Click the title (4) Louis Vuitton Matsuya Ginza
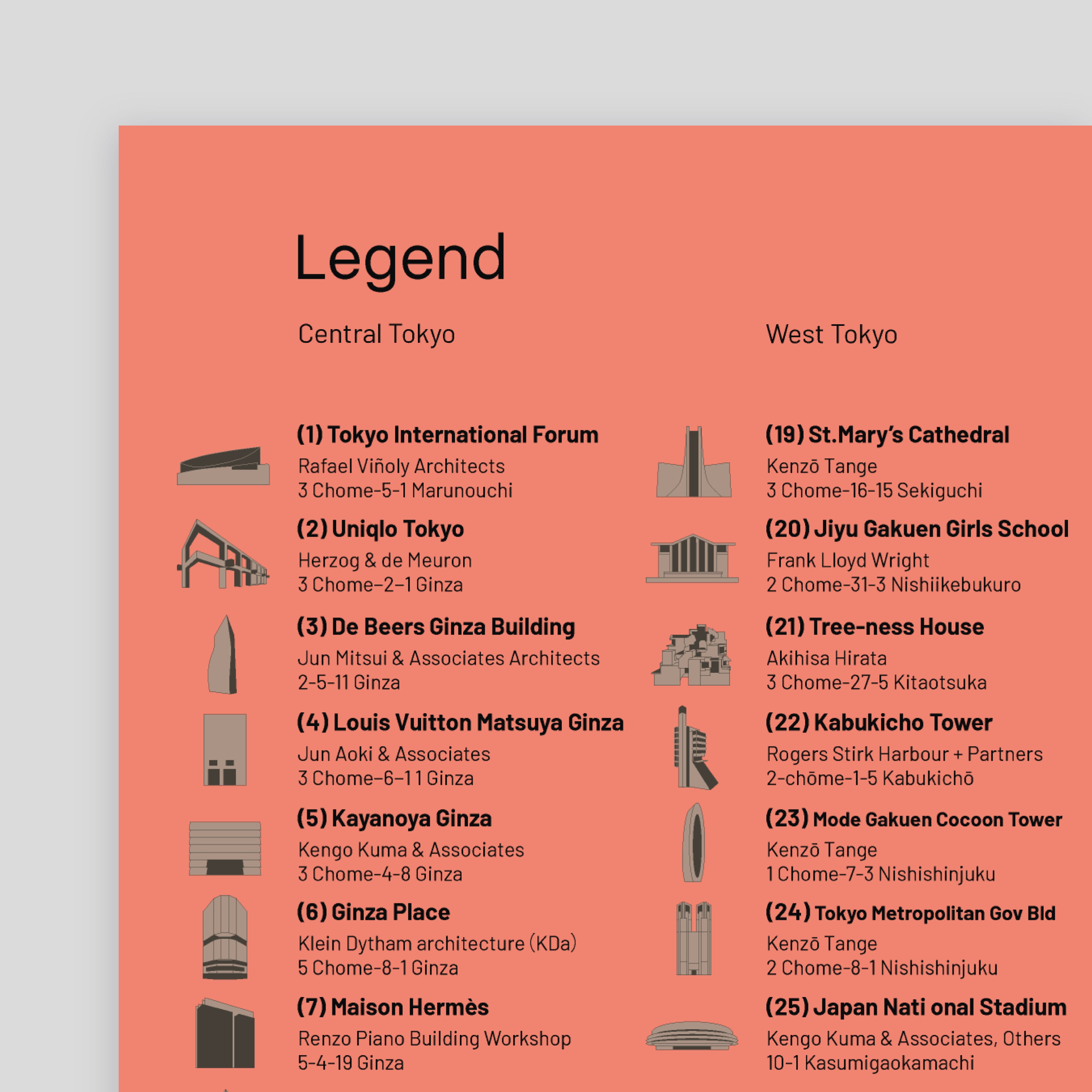 [x=460, y=722]
